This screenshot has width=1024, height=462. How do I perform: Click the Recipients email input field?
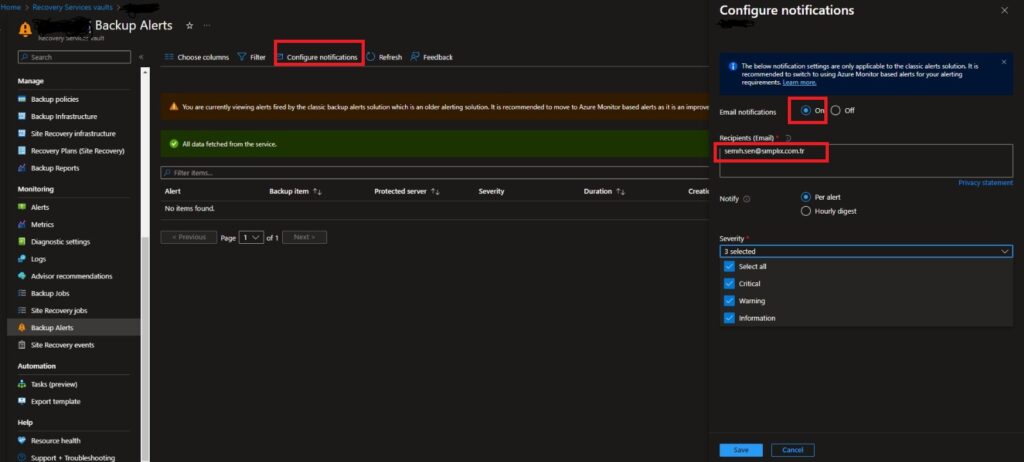pos(865,160)
